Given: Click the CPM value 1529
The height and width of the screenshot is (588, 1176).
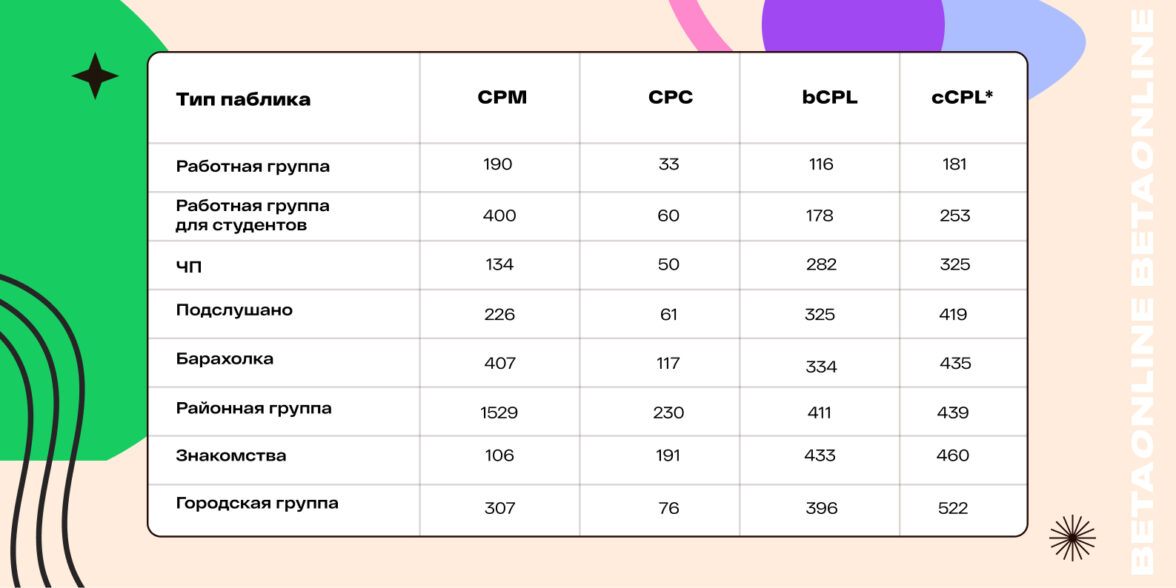Looking at the screenshot, I should click(x=498, y=412).
